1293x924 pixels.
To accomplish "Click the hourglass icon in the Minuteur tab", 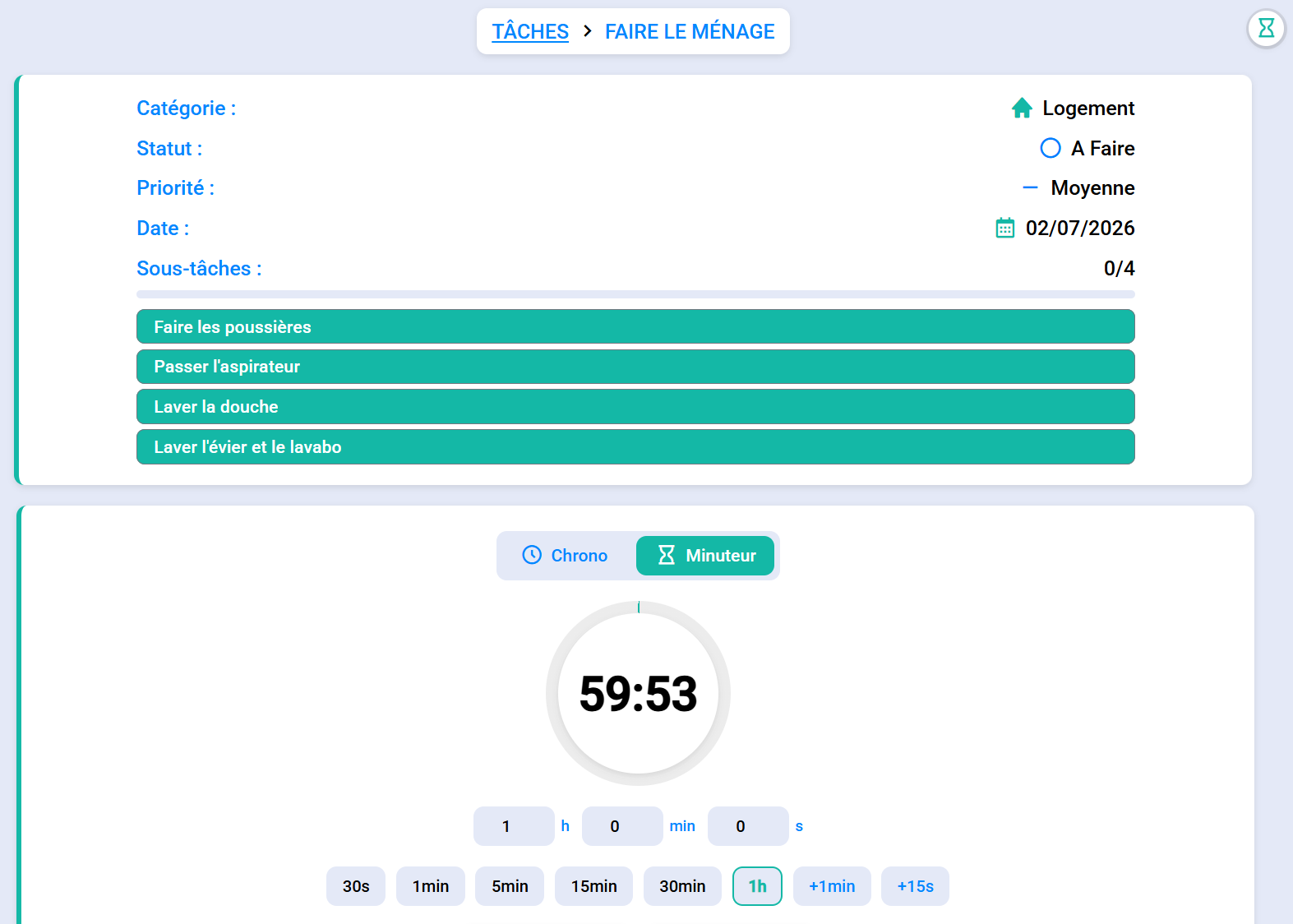I will click(x=667, y=555).
